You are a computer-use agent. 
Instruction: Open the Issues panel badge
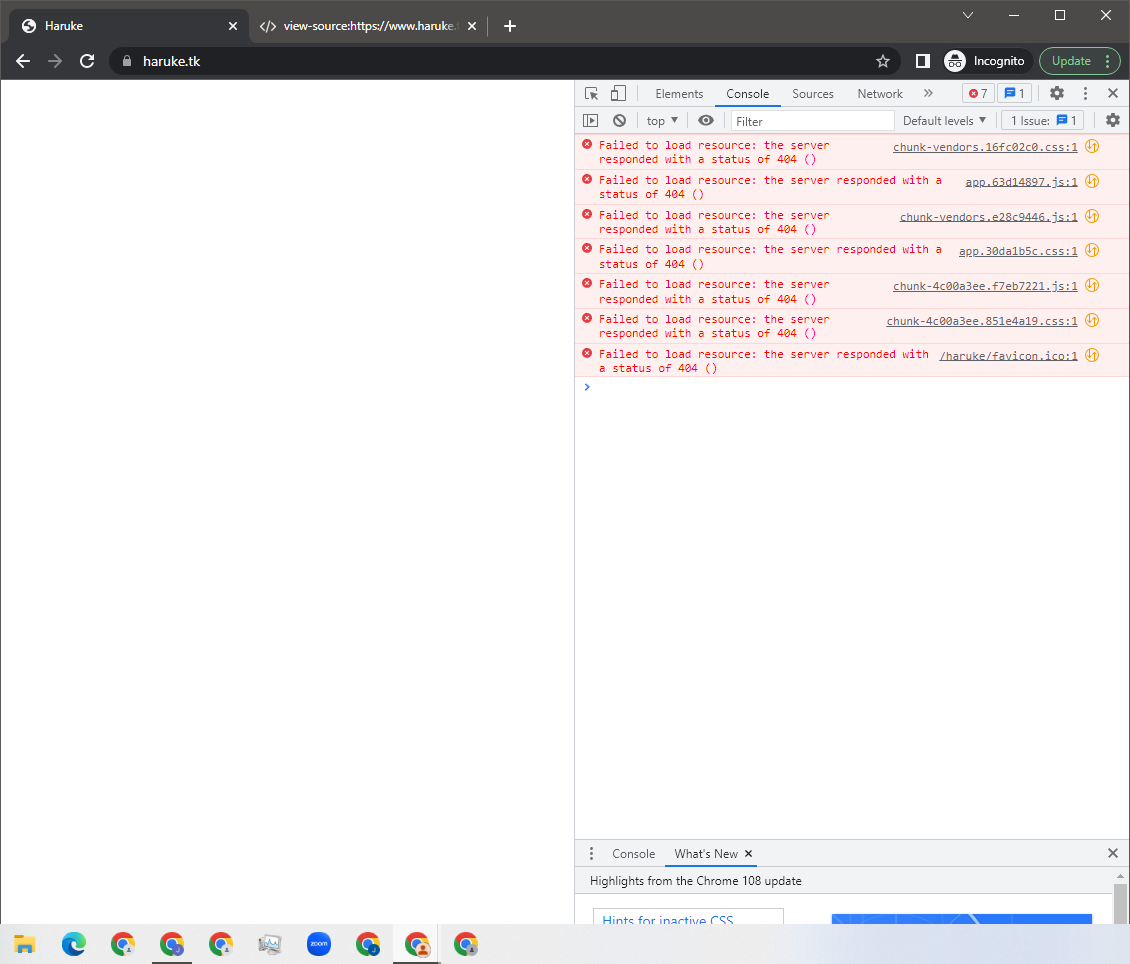click(x=1015, y=93)
